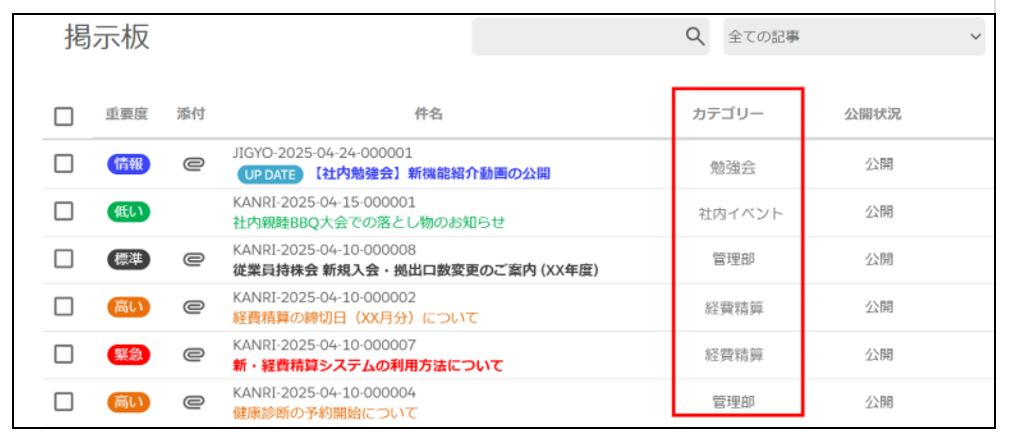
Task: Click the 社内イベント category cell
Action: [x=740, y=213]
